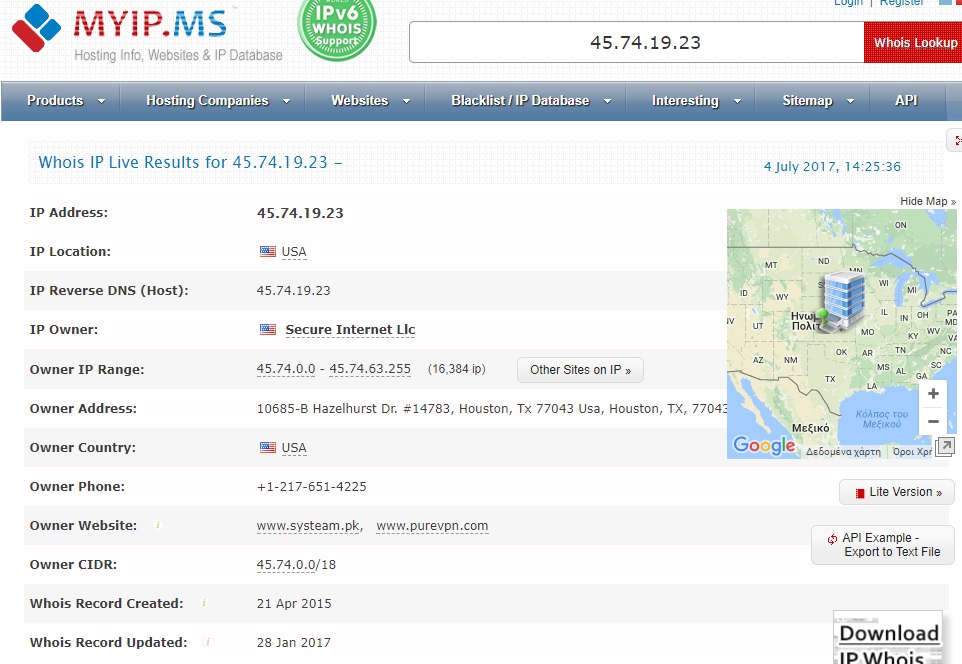Expand the Blacklist / IP Database arrow
This screenshot has width=962, height=664.
pos(607,101)
